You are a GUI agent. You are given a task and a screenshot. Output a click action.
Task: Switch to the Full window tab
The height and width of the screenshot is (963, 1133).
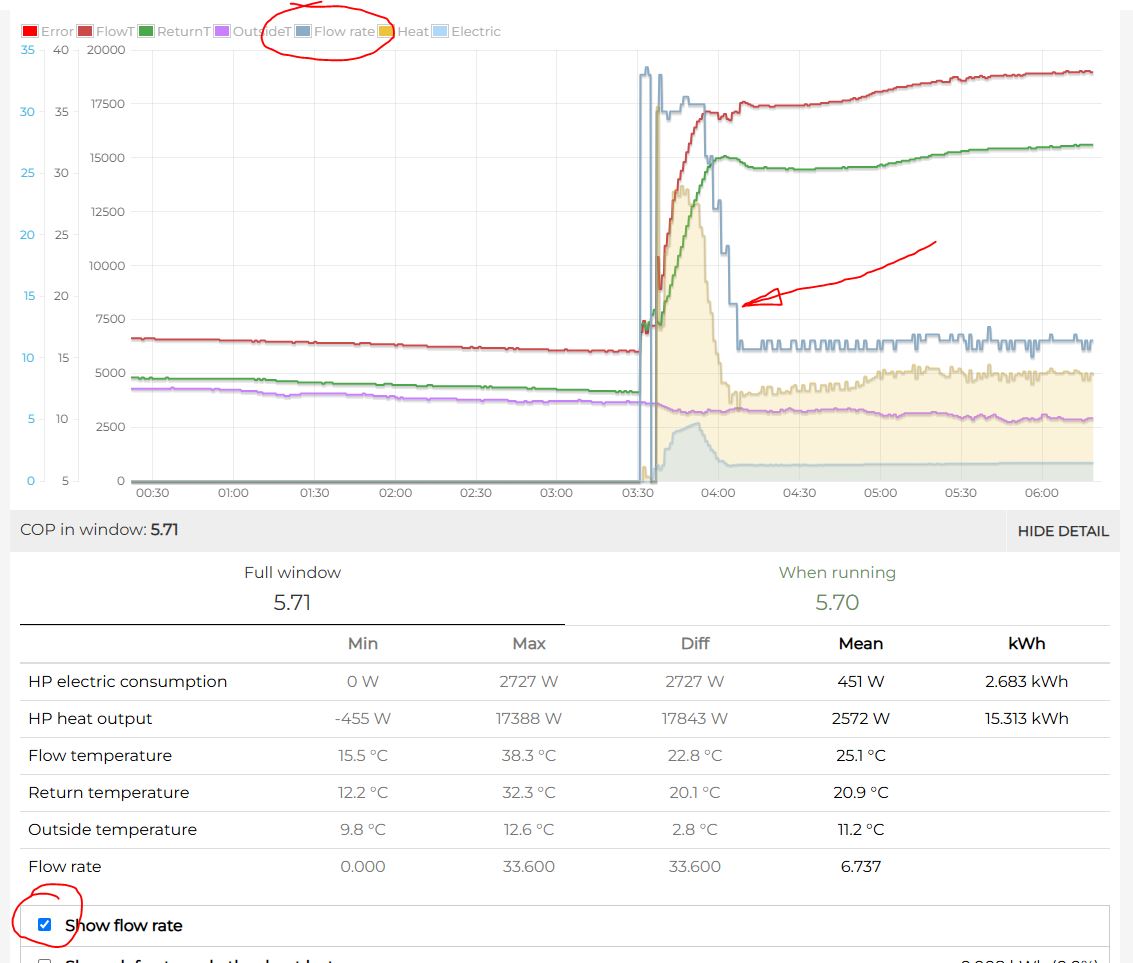292,588
